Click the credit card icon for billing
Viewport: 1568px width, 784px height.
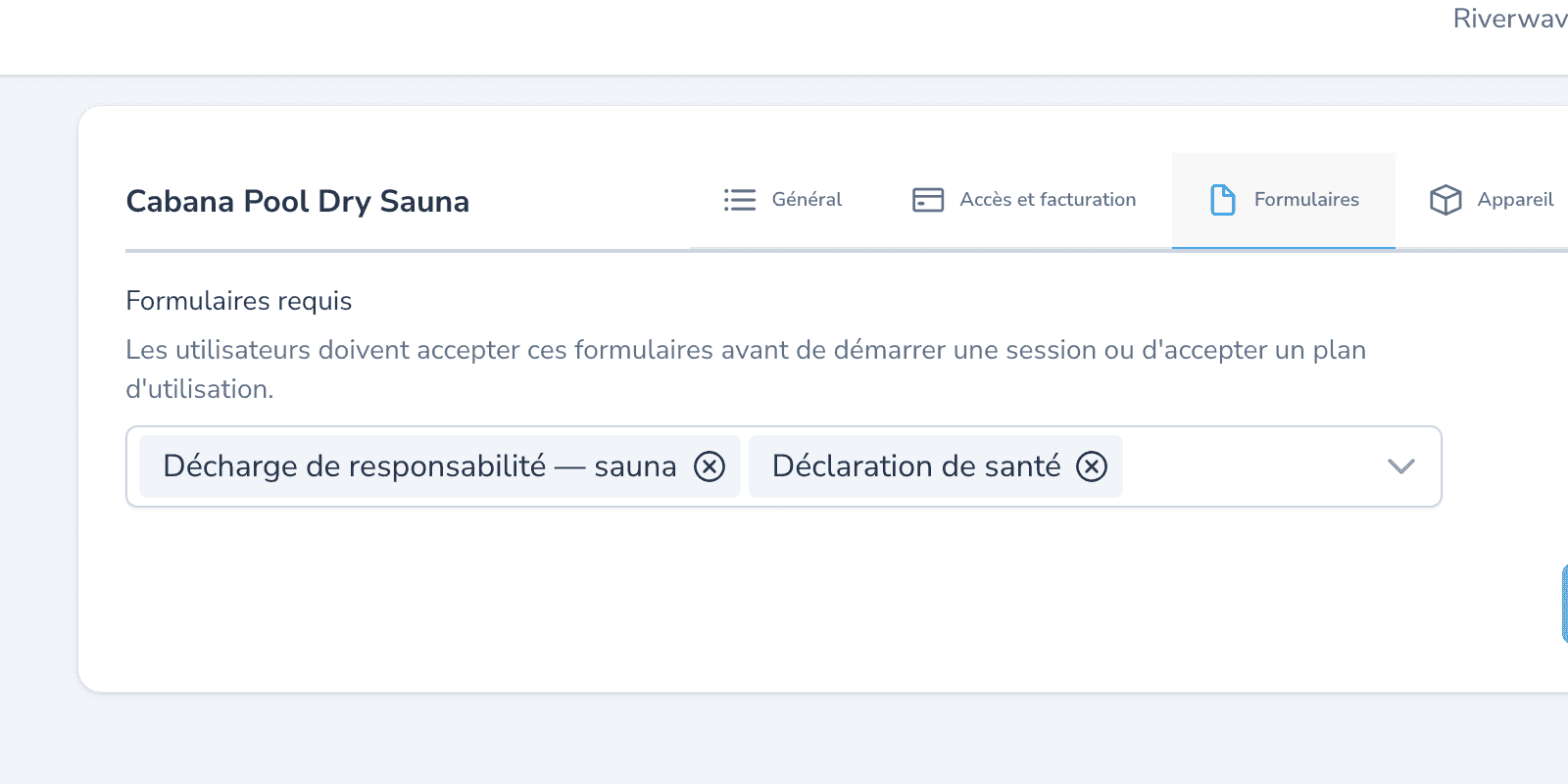click(x=928, y=200)
